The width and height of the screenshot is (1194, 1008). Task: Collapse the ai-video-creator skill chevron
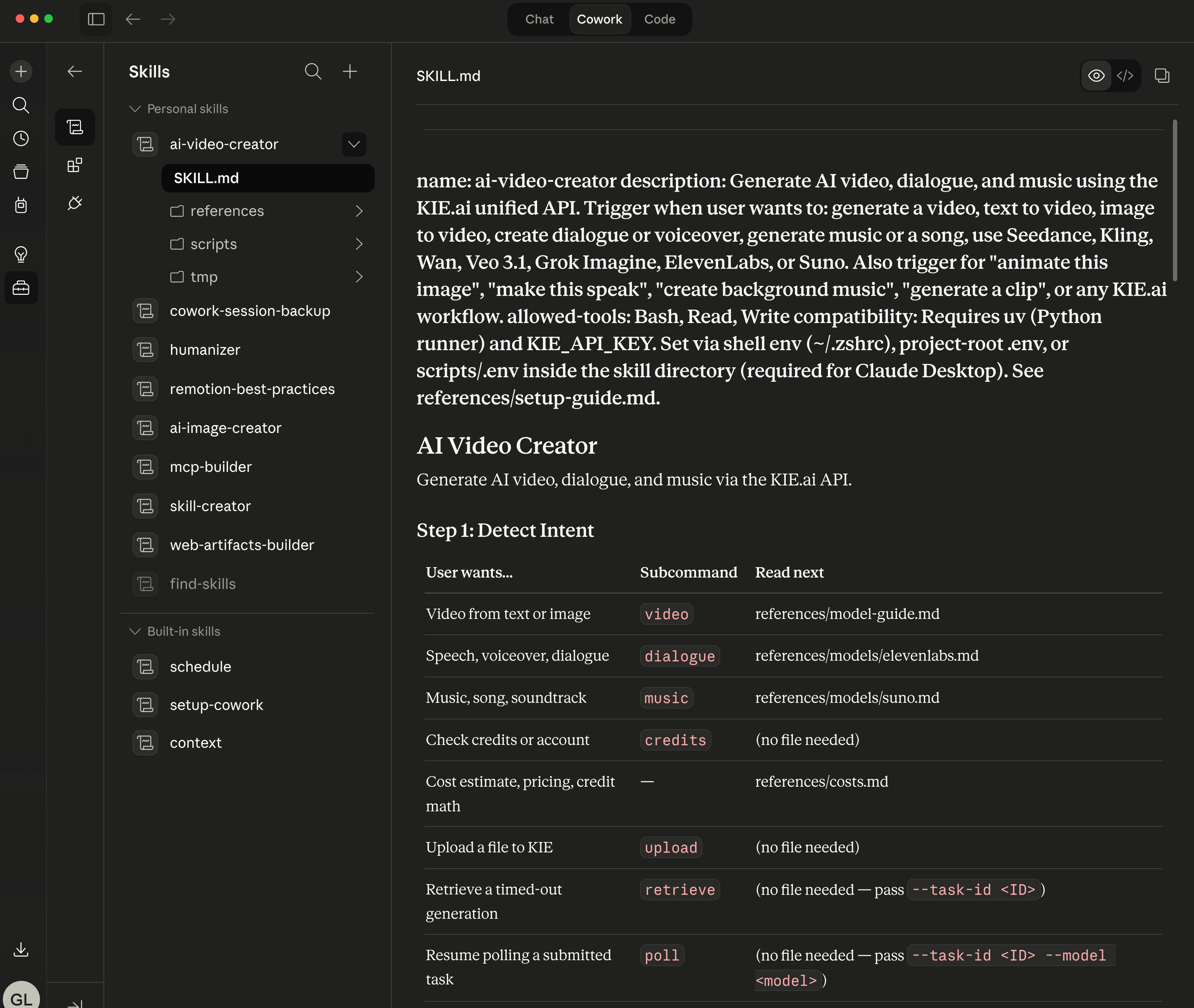point(354,144)
